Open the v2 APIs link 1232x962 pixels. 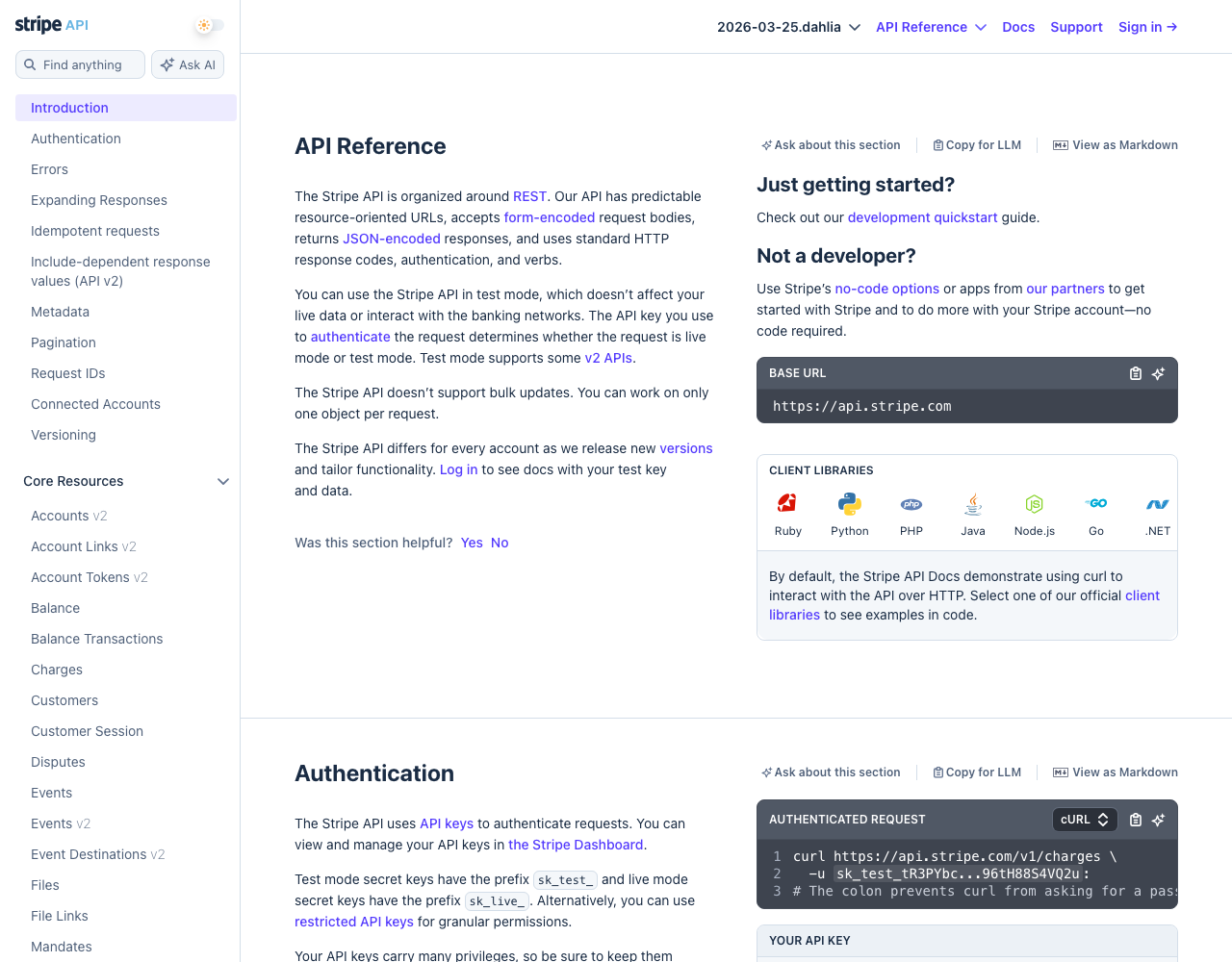[x=608, y=358]
